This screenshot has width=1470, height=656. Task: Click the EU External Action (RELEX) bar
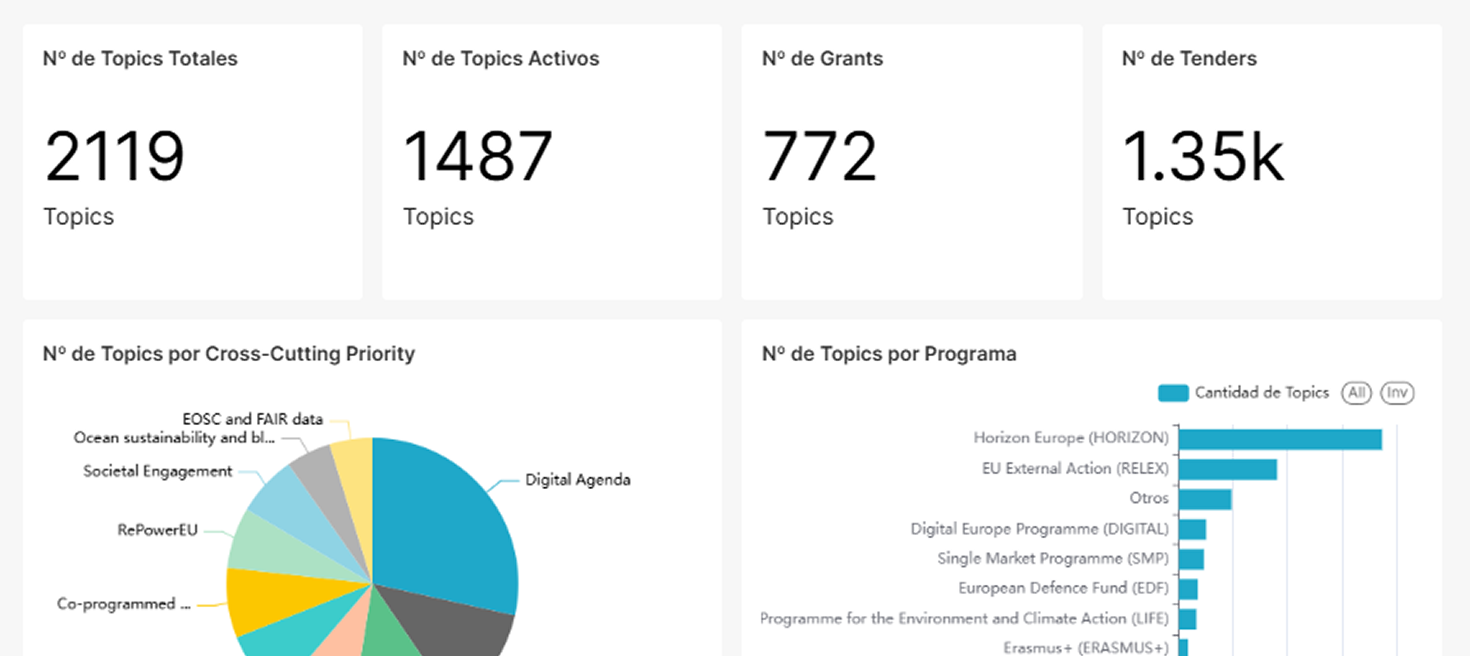point(1228,469)
